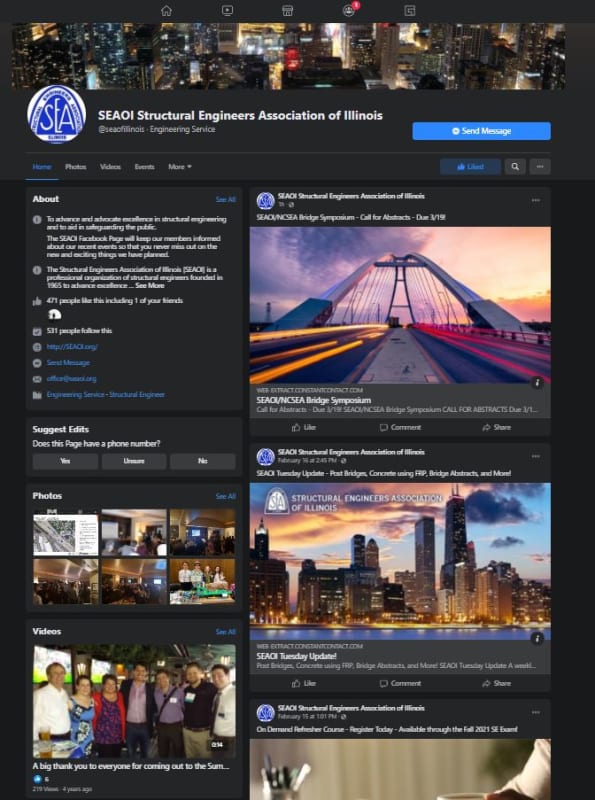Open the Gaming icon in top bar
Screen dimensions: 595x800
point(410,11)
